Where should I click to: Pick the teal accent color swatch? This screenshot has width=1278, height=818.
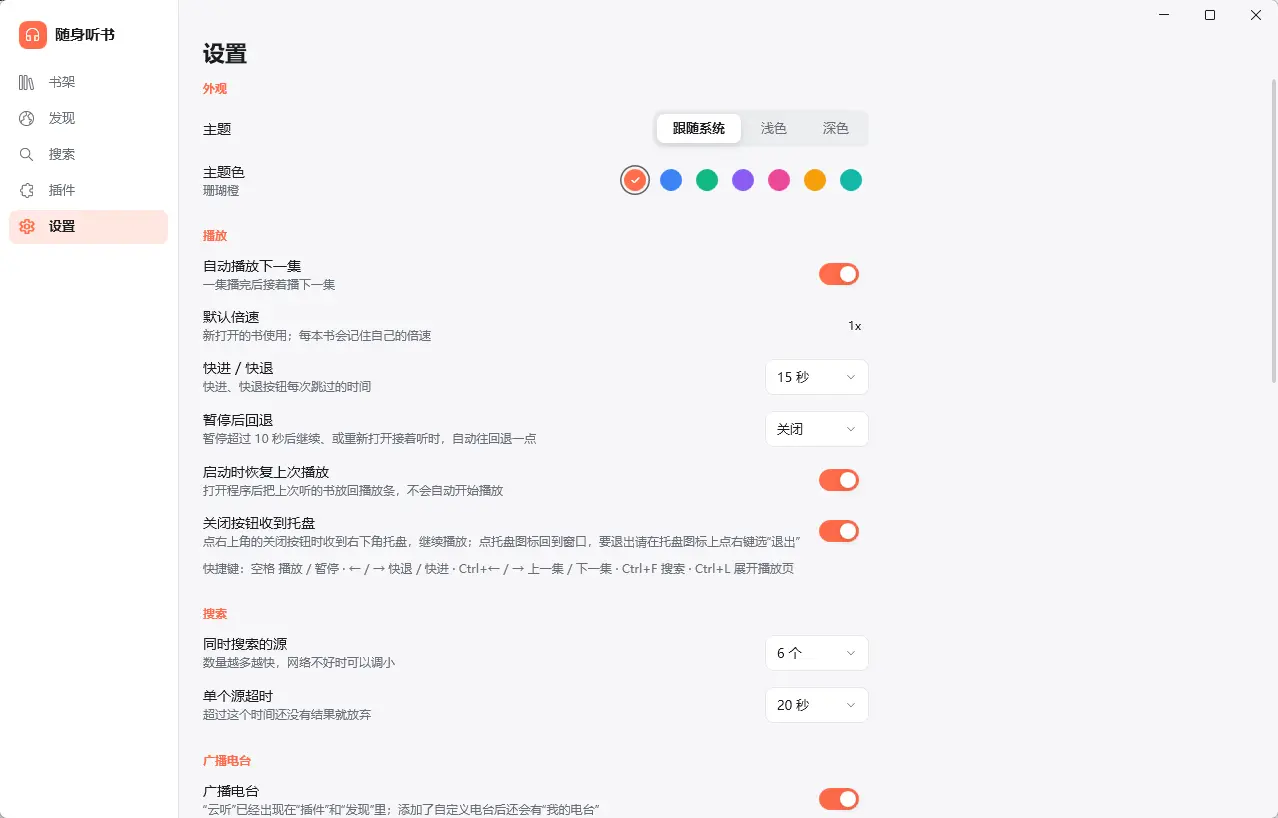point(851,180)
